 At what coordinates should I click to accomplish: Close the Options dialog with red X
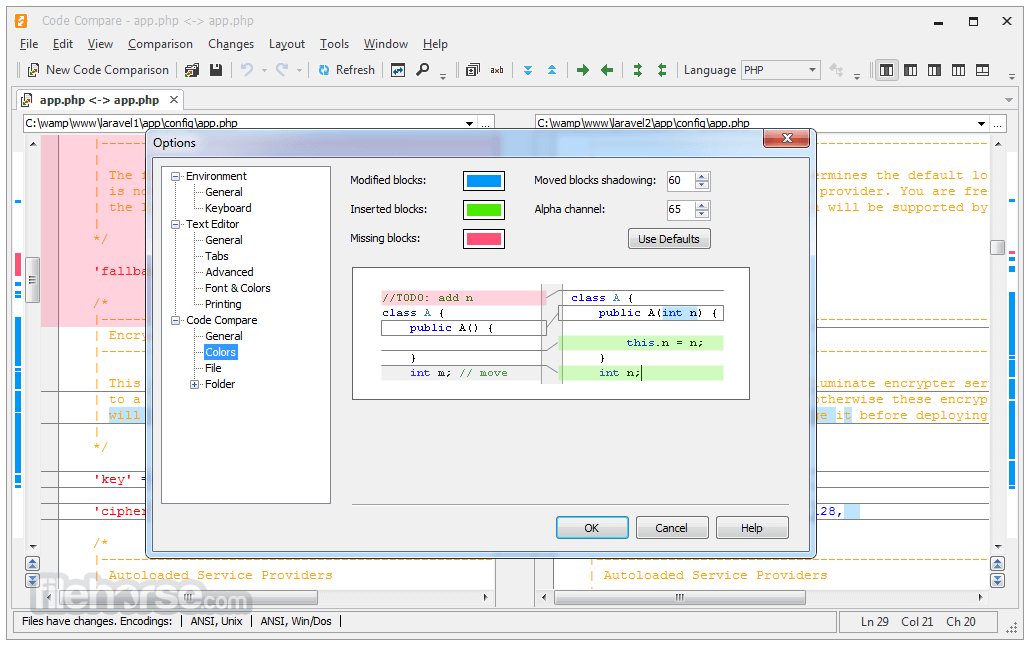(787, 138)
